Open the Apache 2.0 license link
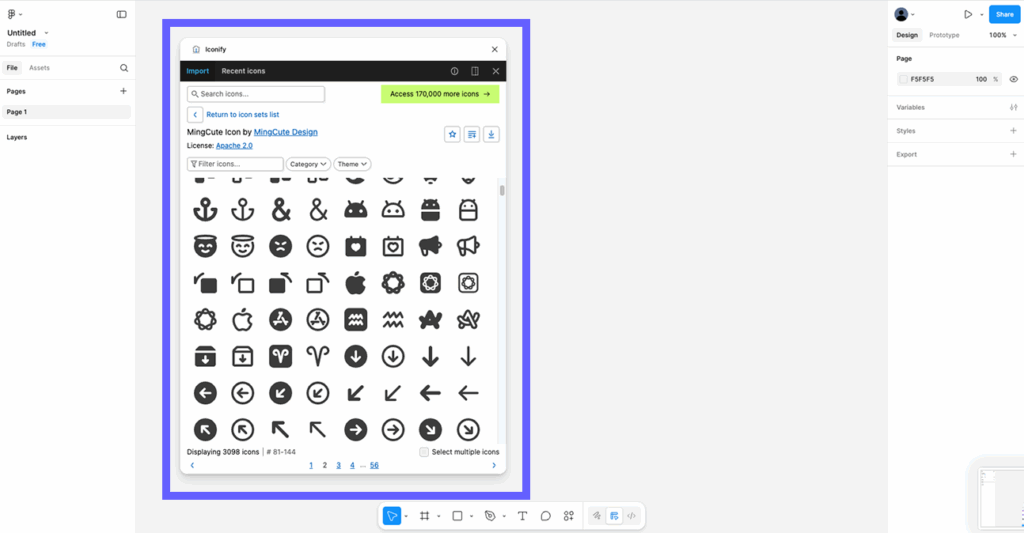1024x533 pixels. click(x=234, y=146)
